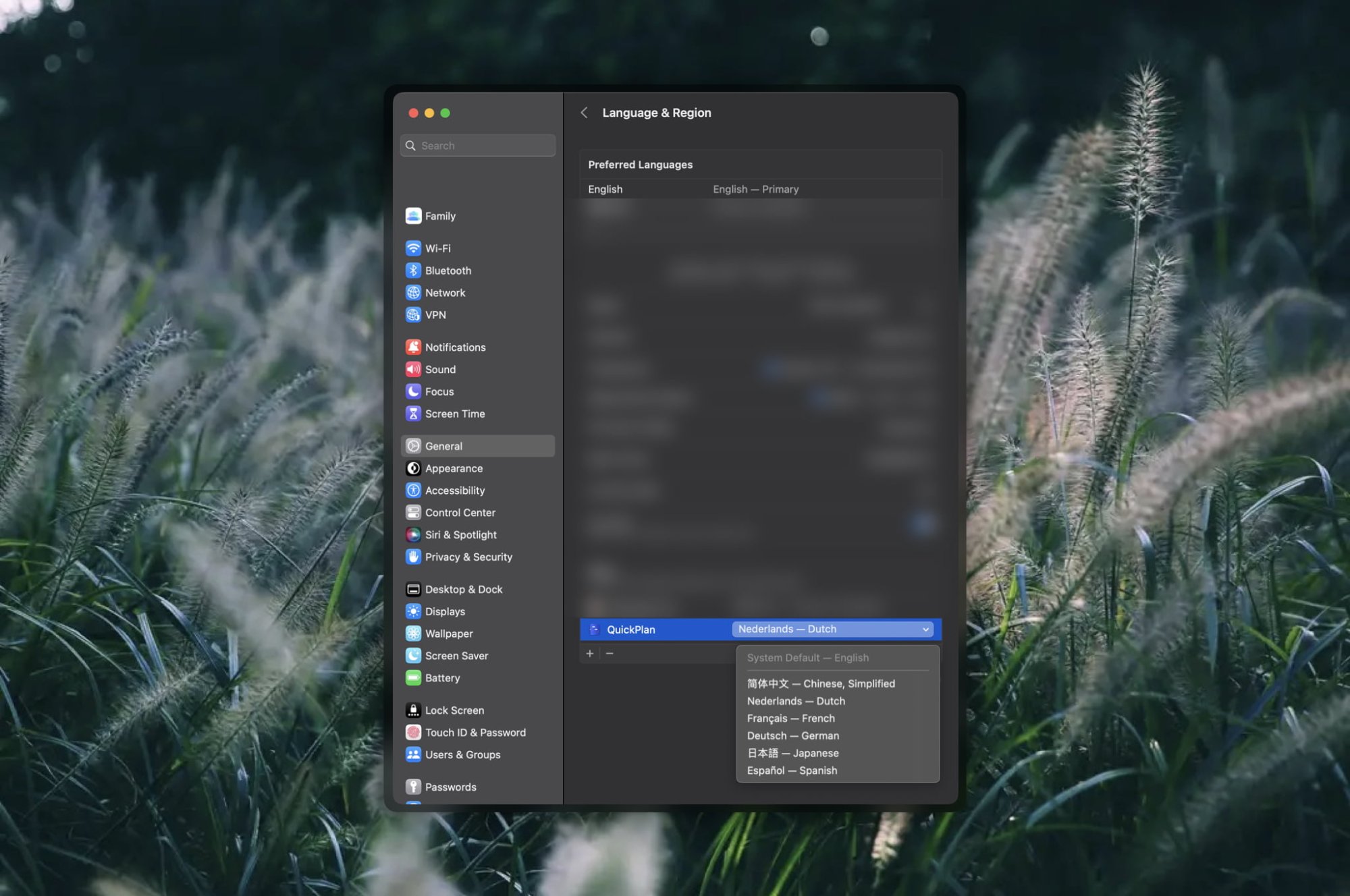Open Wi-Fi settings panel

(x=437, y=247)
